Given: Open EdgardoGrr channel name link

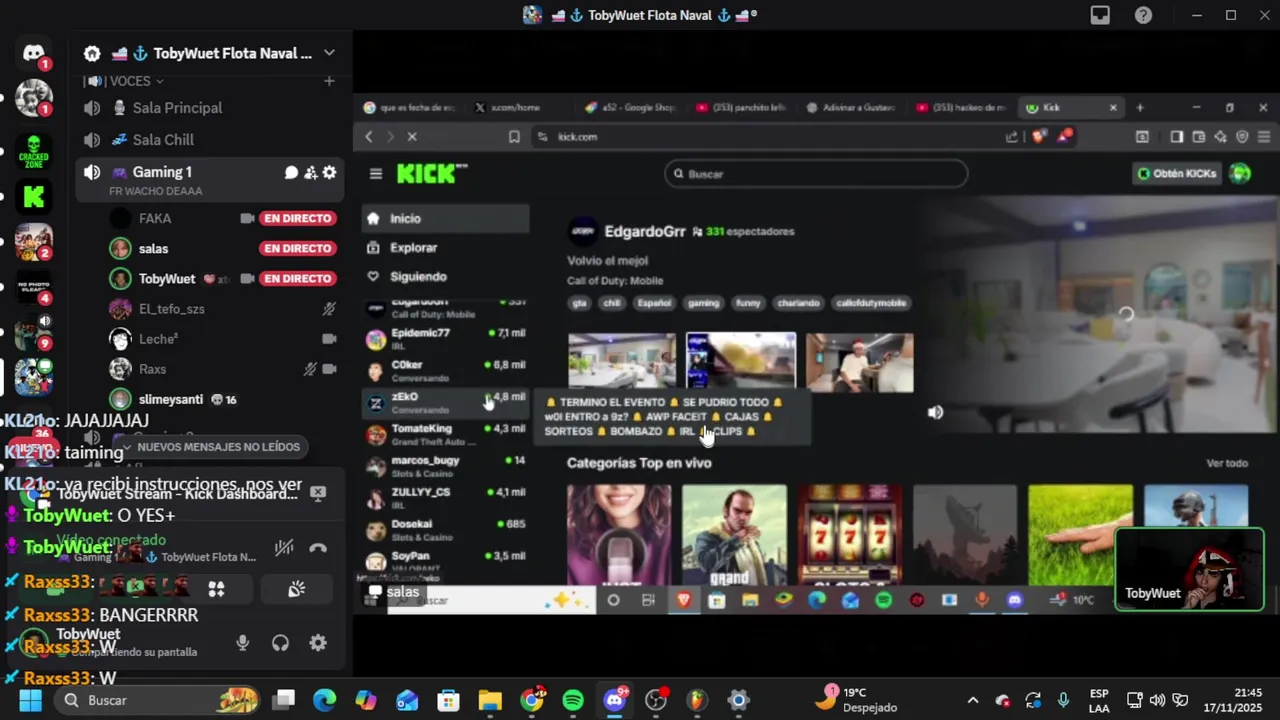Looking at the screenshot, I should [x=645, y=231].
